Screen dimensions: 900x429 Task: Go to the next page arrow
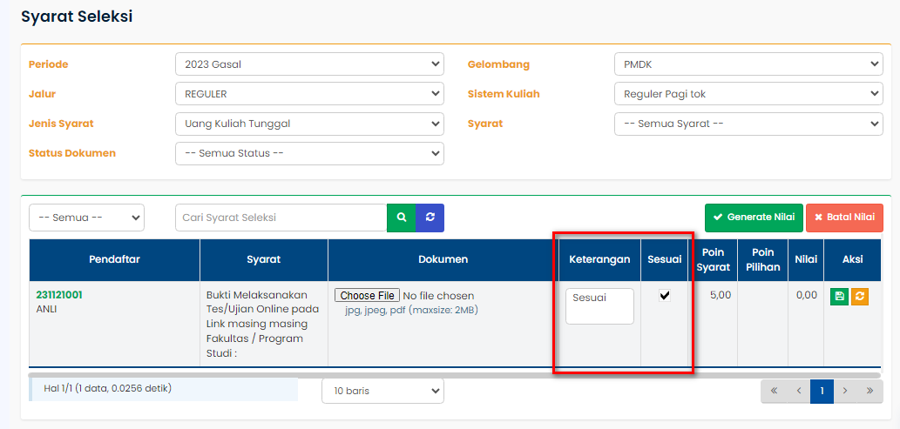click(845, 391)
